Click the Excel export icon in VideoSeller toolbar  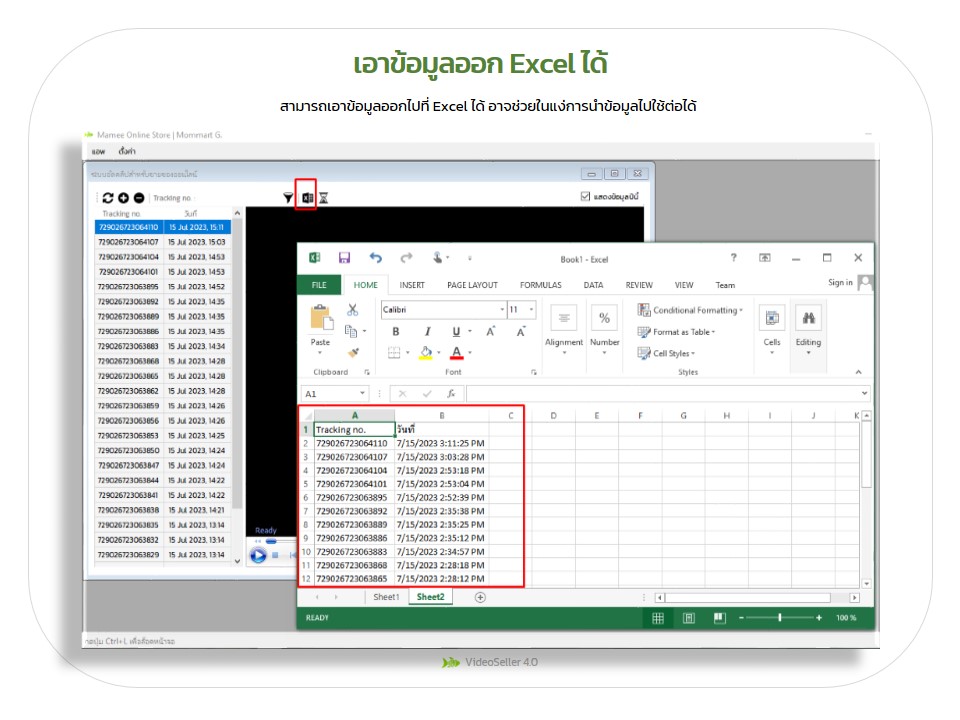click(307, 197)
